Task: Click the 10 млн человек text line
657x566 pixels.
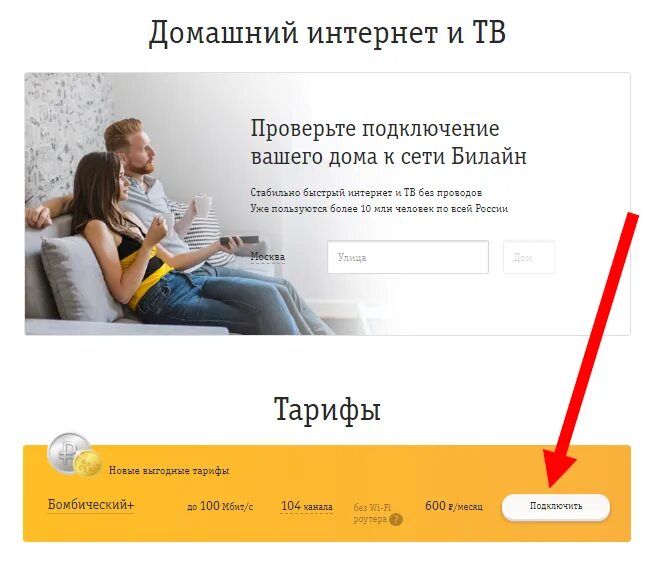Action: [x=379, y=209]
